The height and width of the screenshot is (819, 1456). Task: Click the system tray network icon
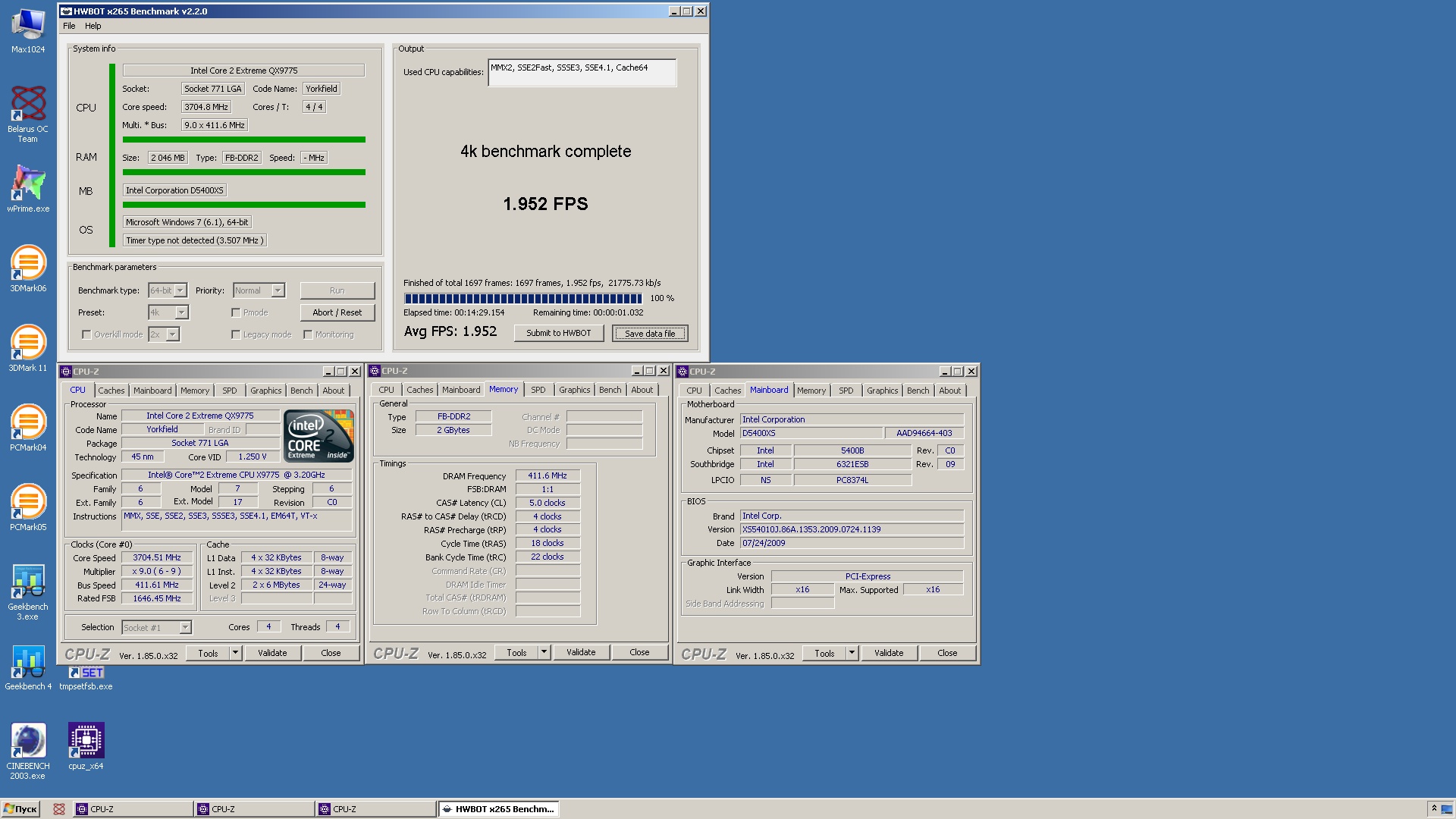[1447, 810]
